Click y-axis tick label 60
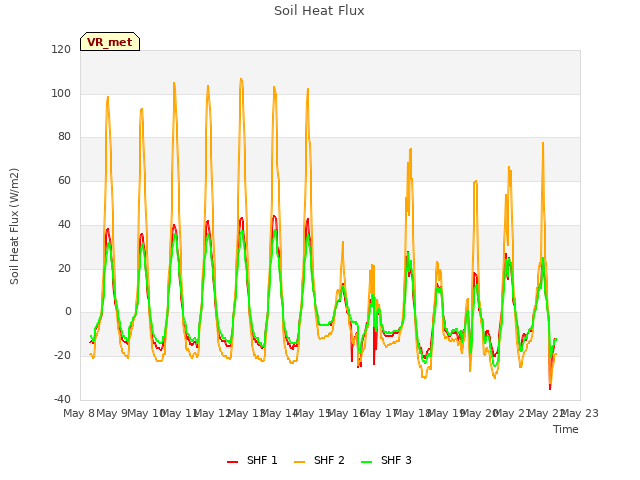The width and height of the screenshot is (640, 480). [x=64, y=180]
